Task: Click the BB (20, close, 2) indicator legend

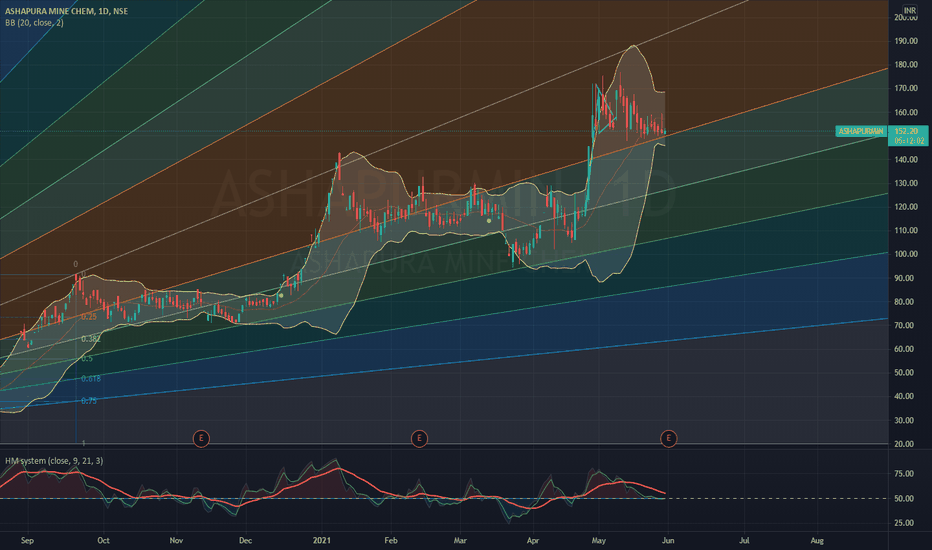Action: [x=34, y=23]
